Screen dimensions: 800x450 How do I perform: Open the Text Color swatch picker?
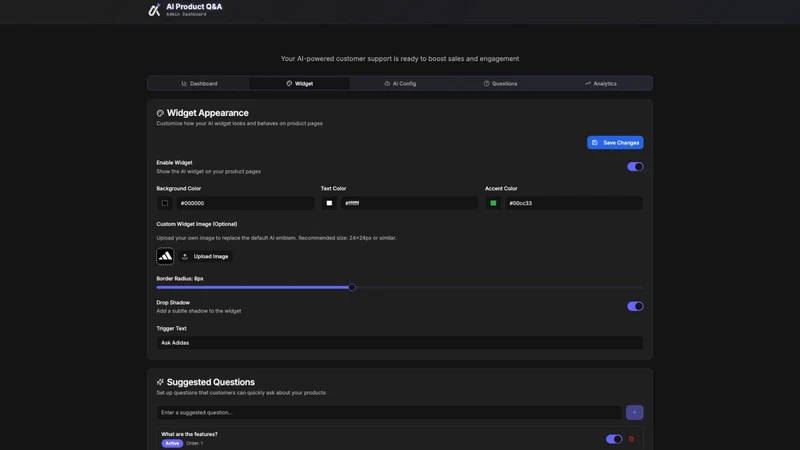(329, 203)
